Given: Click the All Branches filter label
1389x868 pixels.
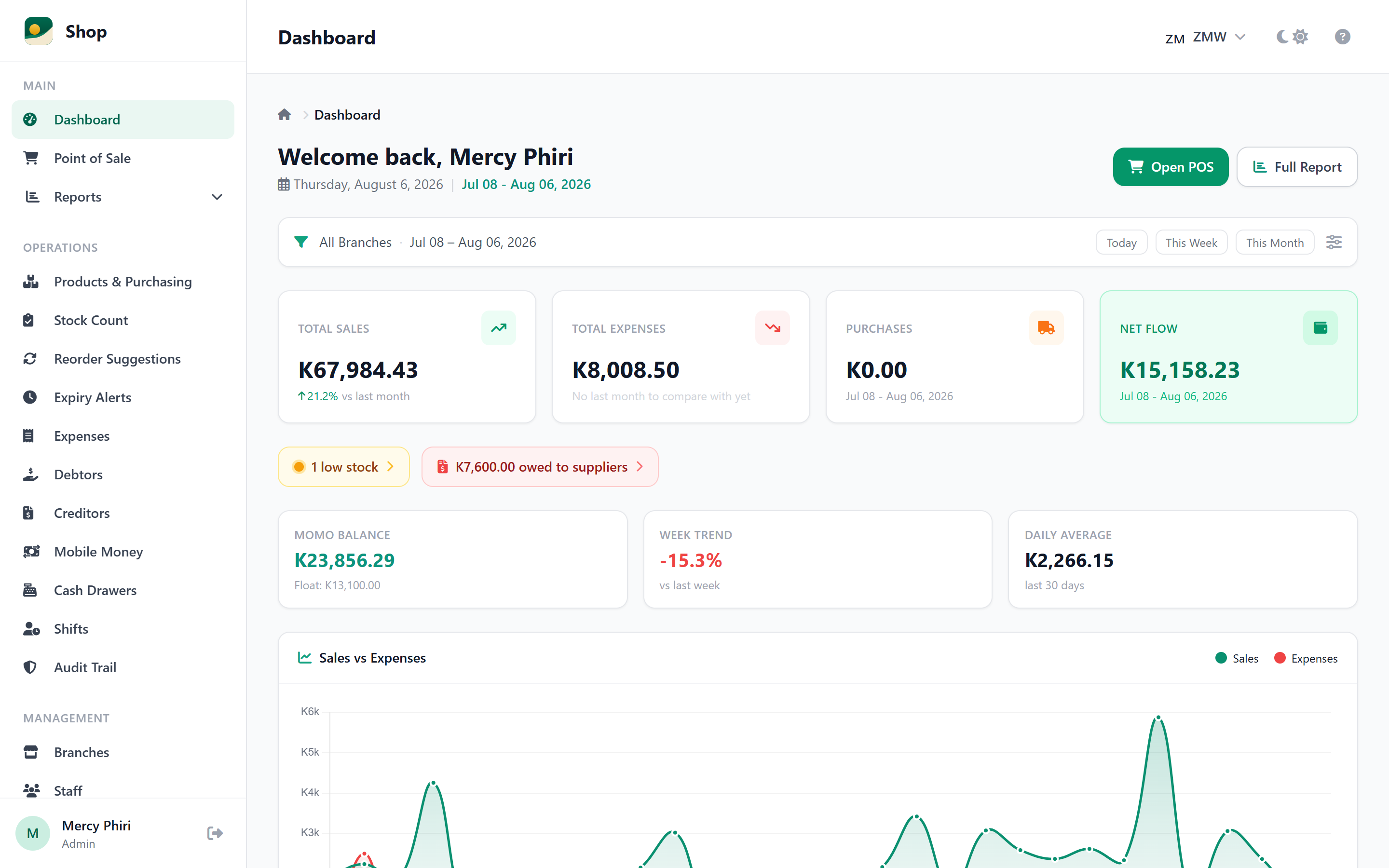Looking at the screenshot, I should (355, 242).
